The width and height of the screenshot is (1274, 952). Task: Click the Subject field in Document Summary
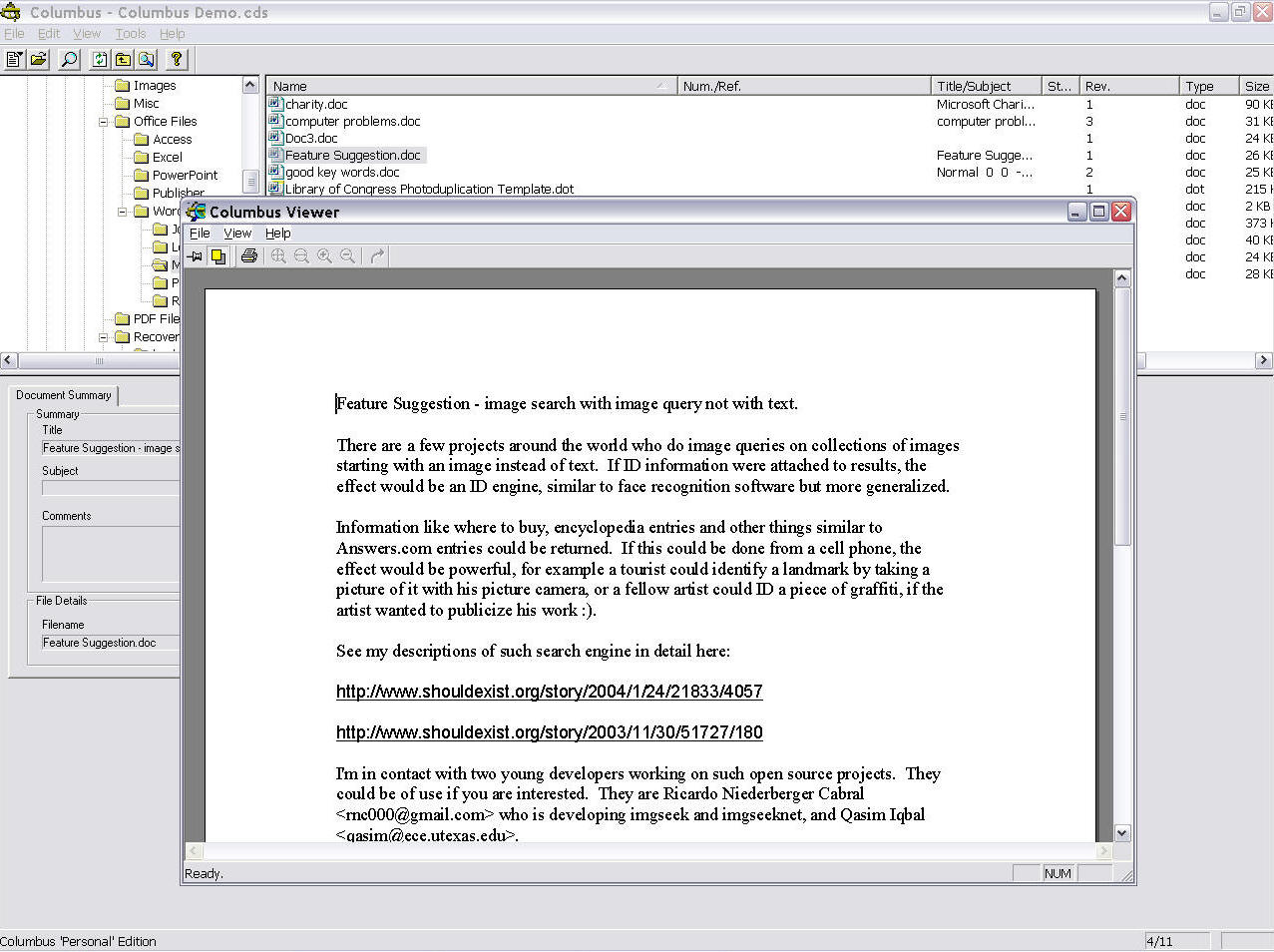point(110,488)
